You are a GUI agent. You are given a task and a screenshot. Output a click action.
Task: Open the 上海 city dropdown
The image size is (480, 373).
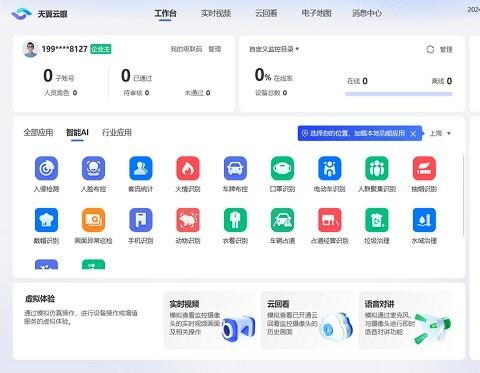(440, 133)
